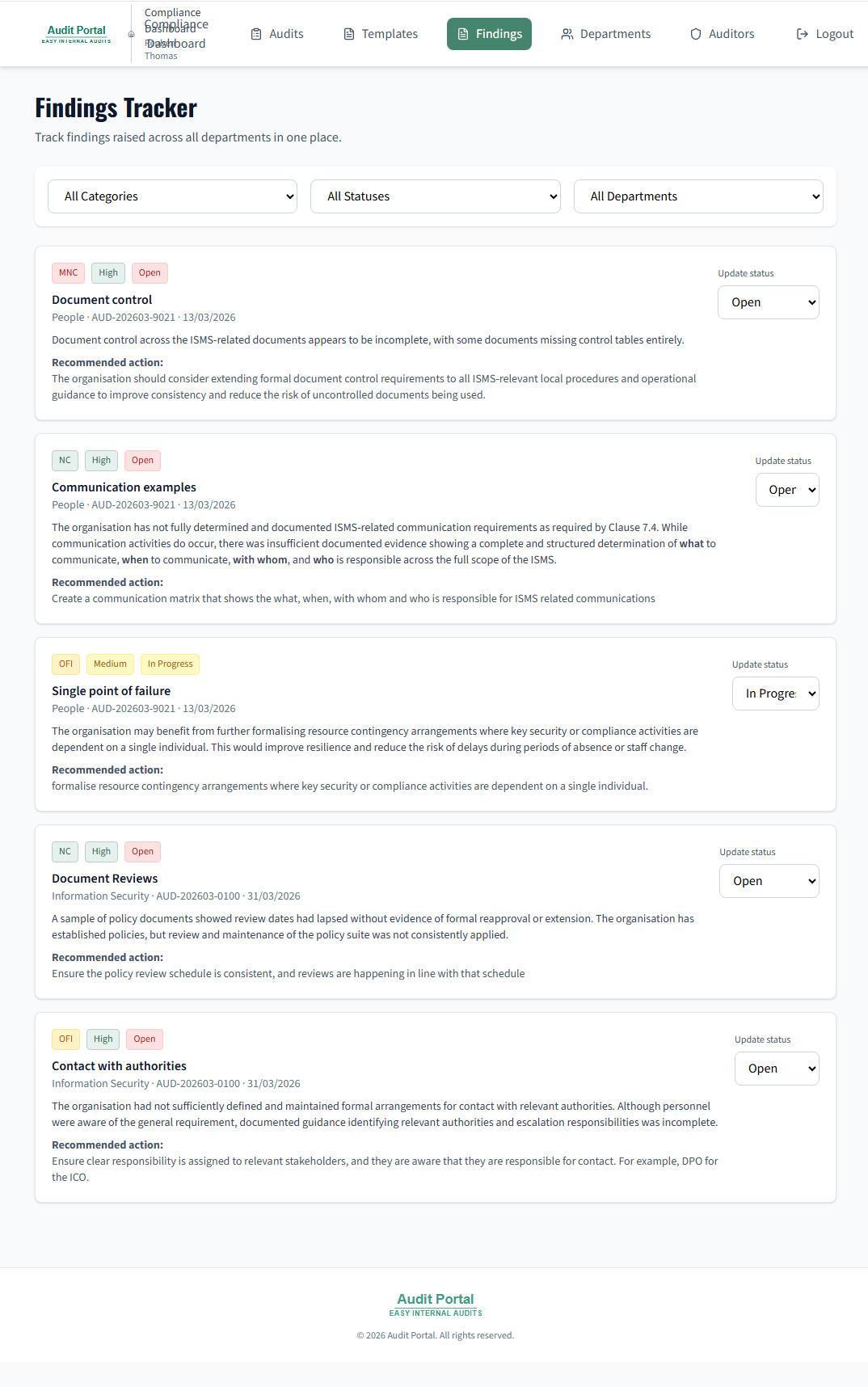This screenshot has height=1387, width=868.
Task: Click the Open badge on Document control
Action: (x=150, y=273)
